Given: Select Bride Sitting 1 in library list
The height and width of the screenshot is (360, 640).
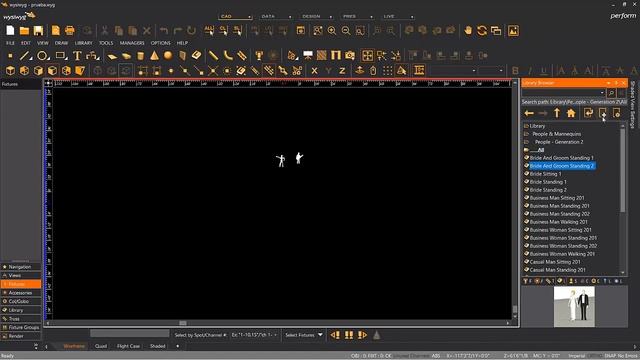Looking at the screenshot, I should pyautogui.click(x=545, y=174).
